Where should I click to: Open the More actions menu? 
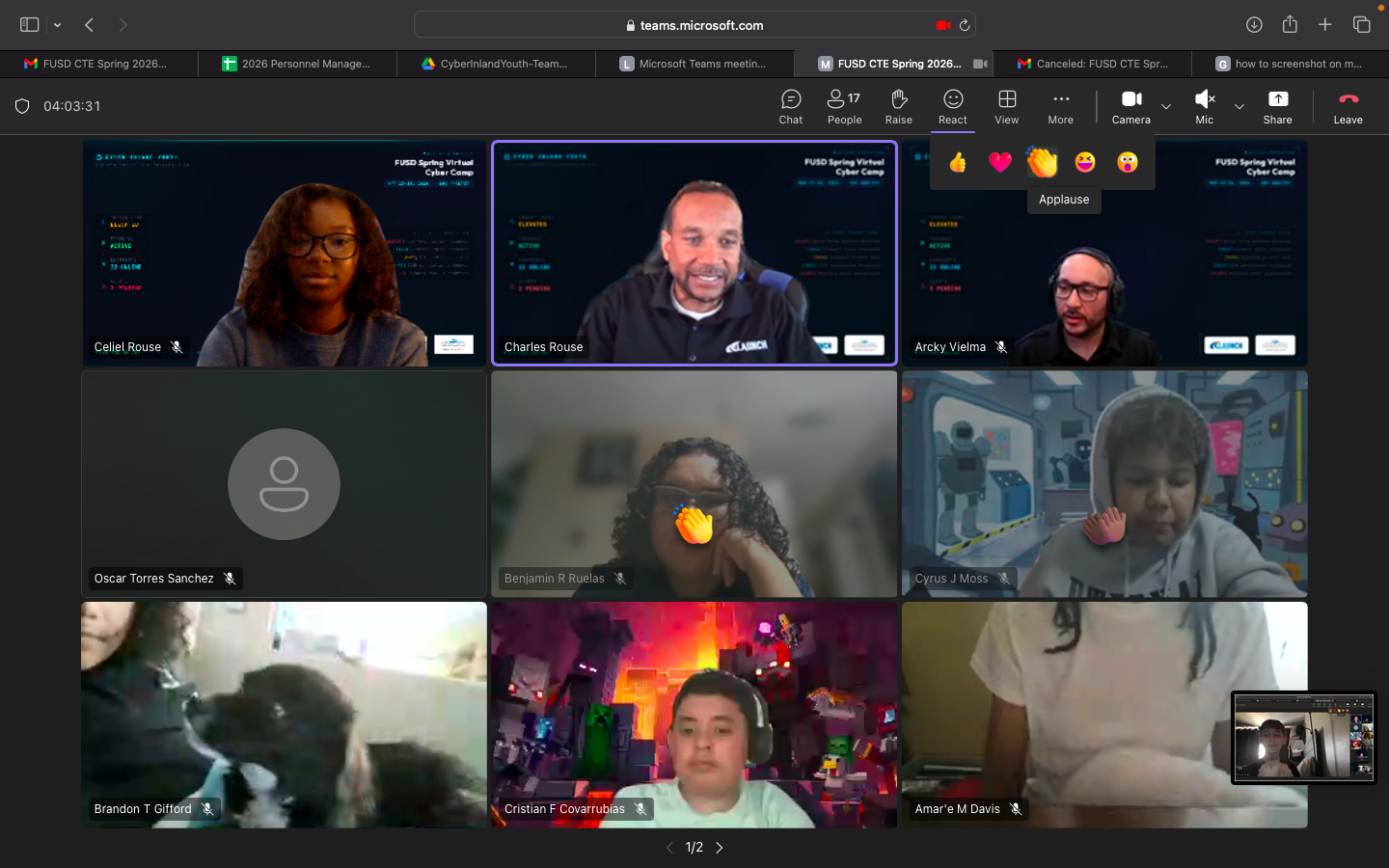pyautogui.click(x=1060, y=106)
